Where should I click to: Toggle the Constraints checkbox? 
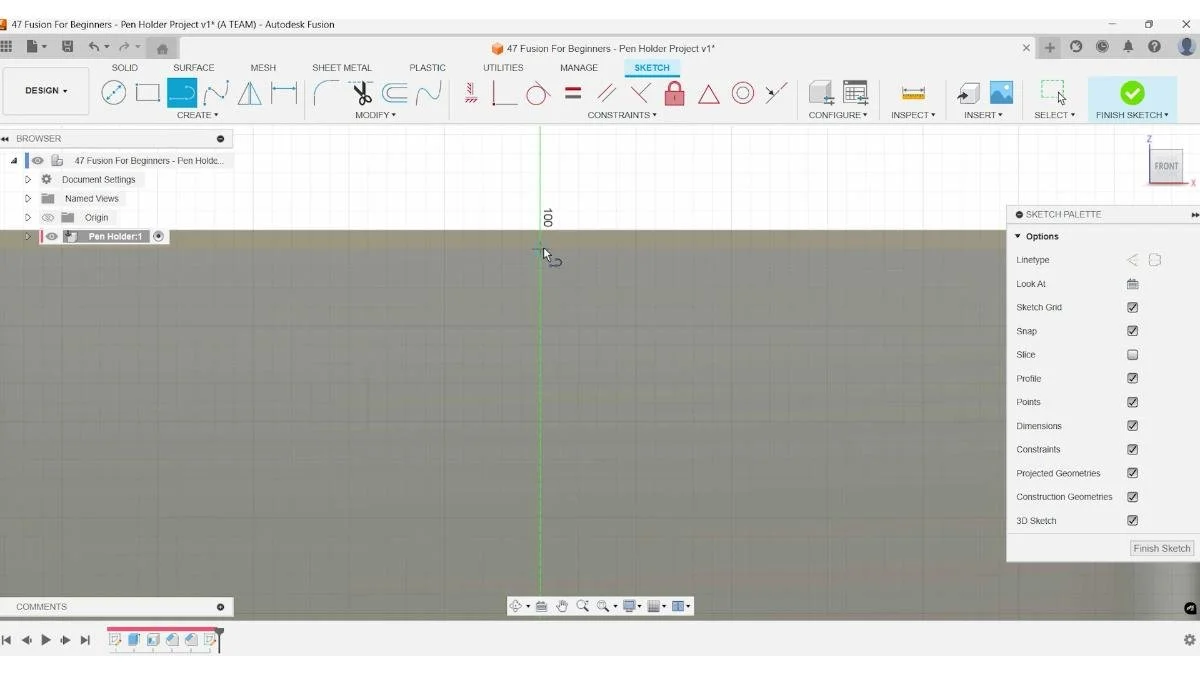(x=1133, y=450)
